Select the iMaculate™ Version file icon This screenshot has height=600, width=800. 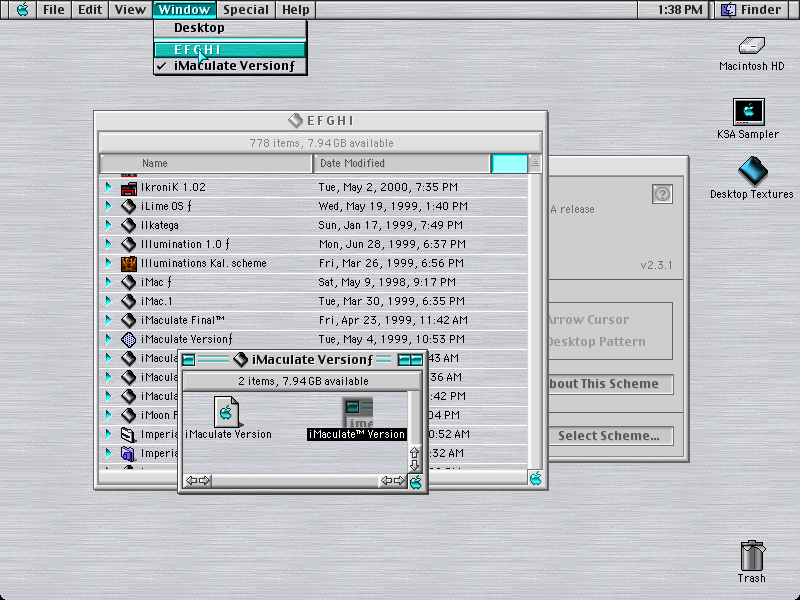tap(358, 412)
